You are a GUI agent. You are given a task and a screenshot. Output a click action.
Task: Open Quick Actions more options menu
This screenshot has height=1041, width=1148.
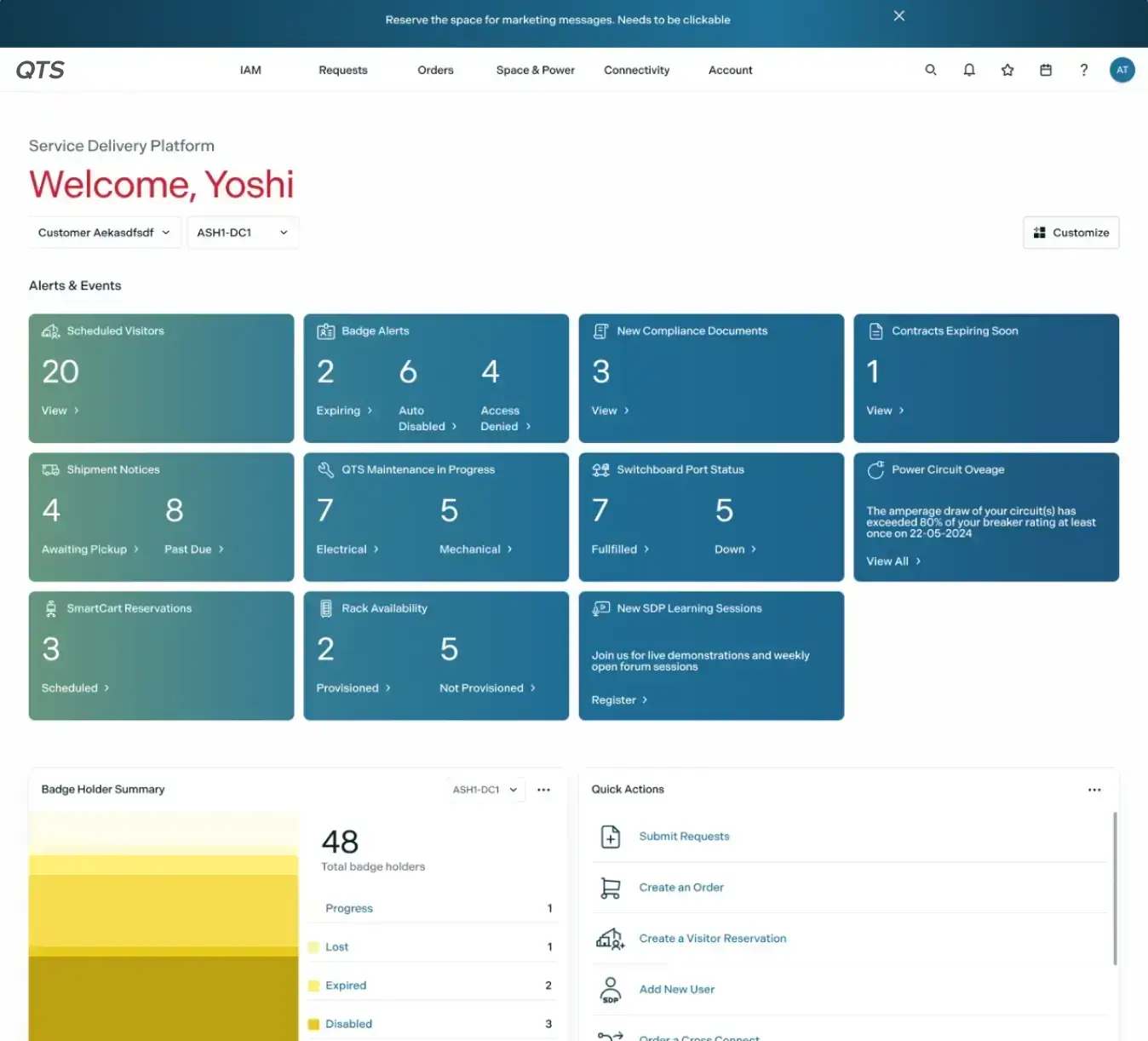1094,790
